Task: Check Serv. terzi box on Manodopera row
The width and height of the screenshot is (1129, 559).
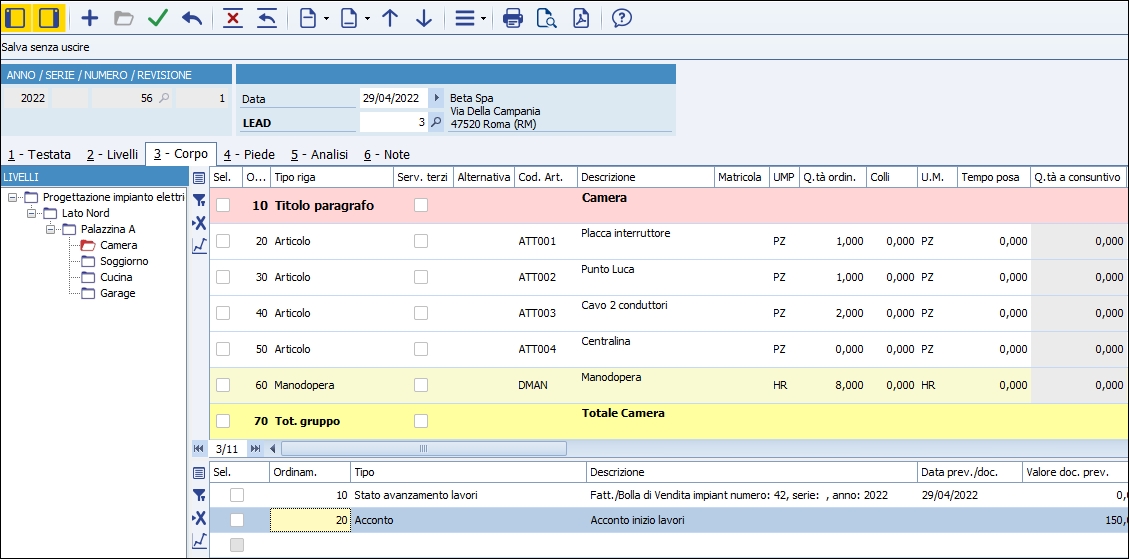Action: (x=421, y=385)
